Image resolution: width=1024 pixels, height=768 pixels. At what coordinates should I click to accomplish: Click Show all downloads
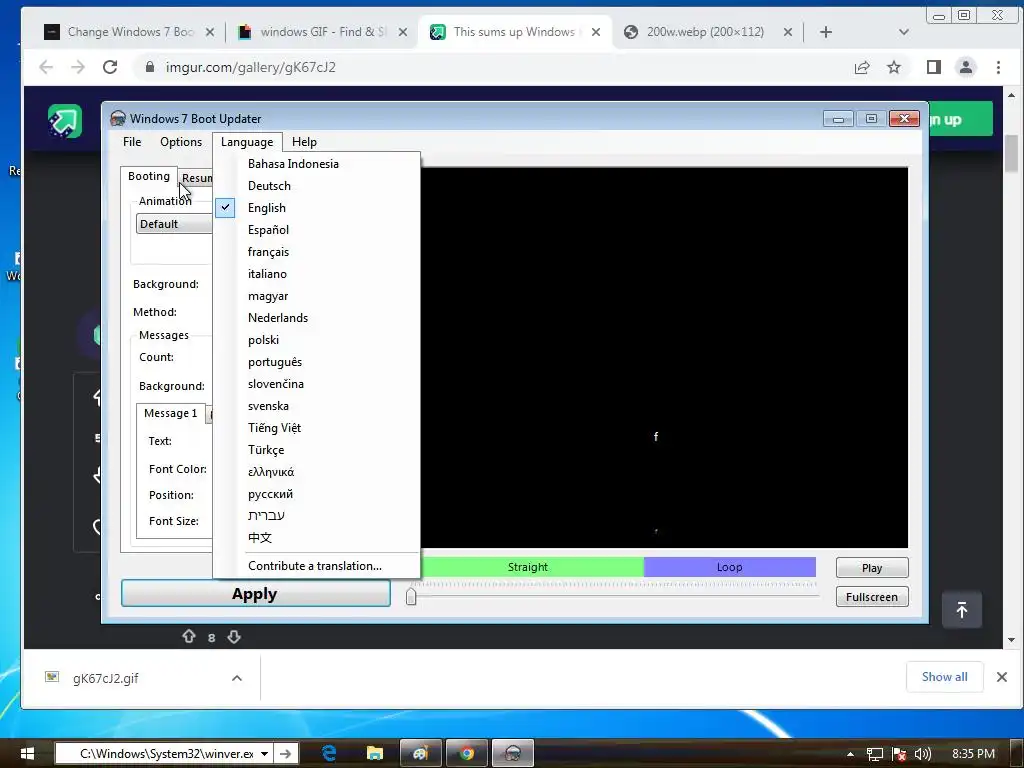[944, 677]
